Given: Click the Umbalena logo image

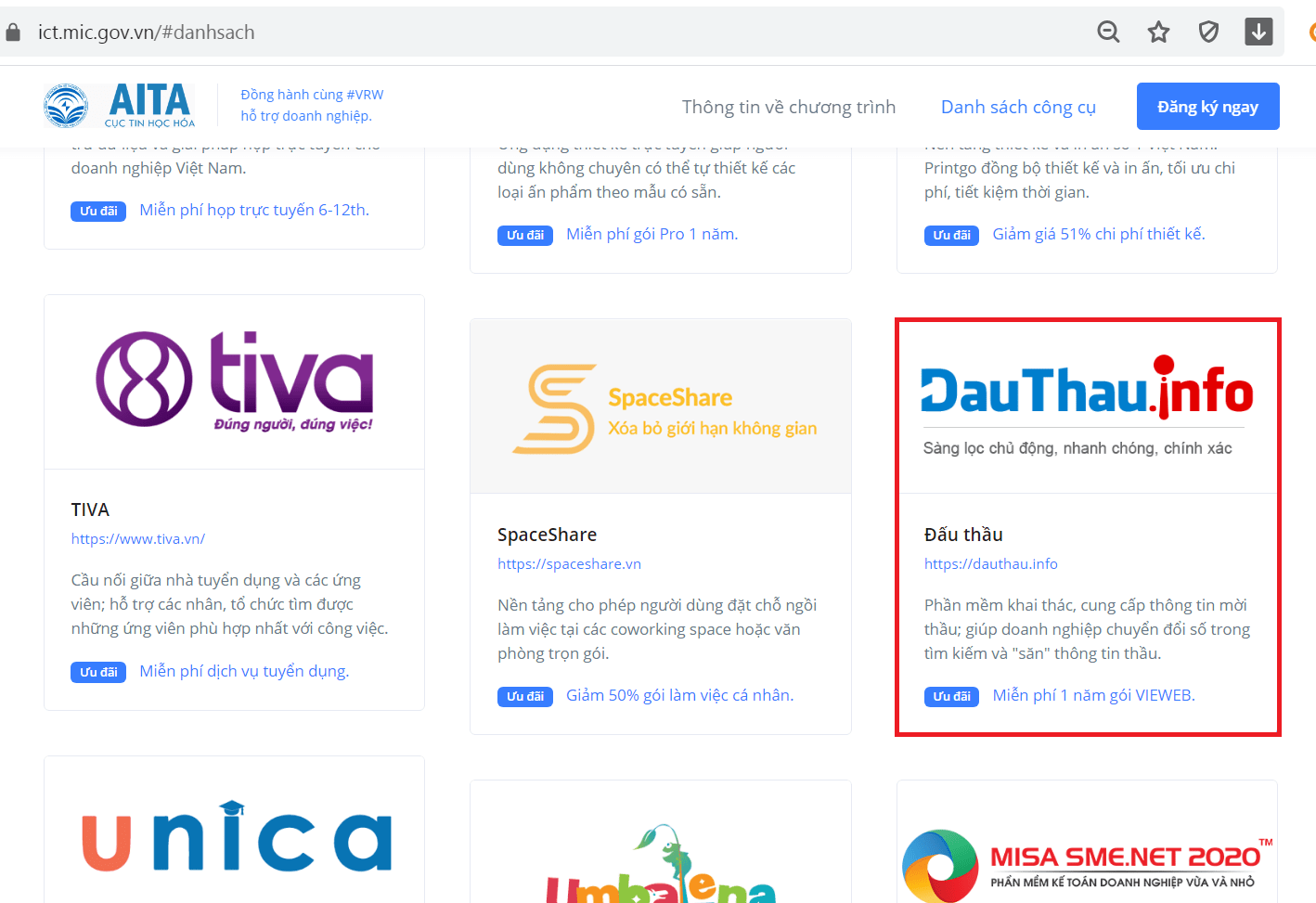Looking at the screenshot, I should (661, 865).
